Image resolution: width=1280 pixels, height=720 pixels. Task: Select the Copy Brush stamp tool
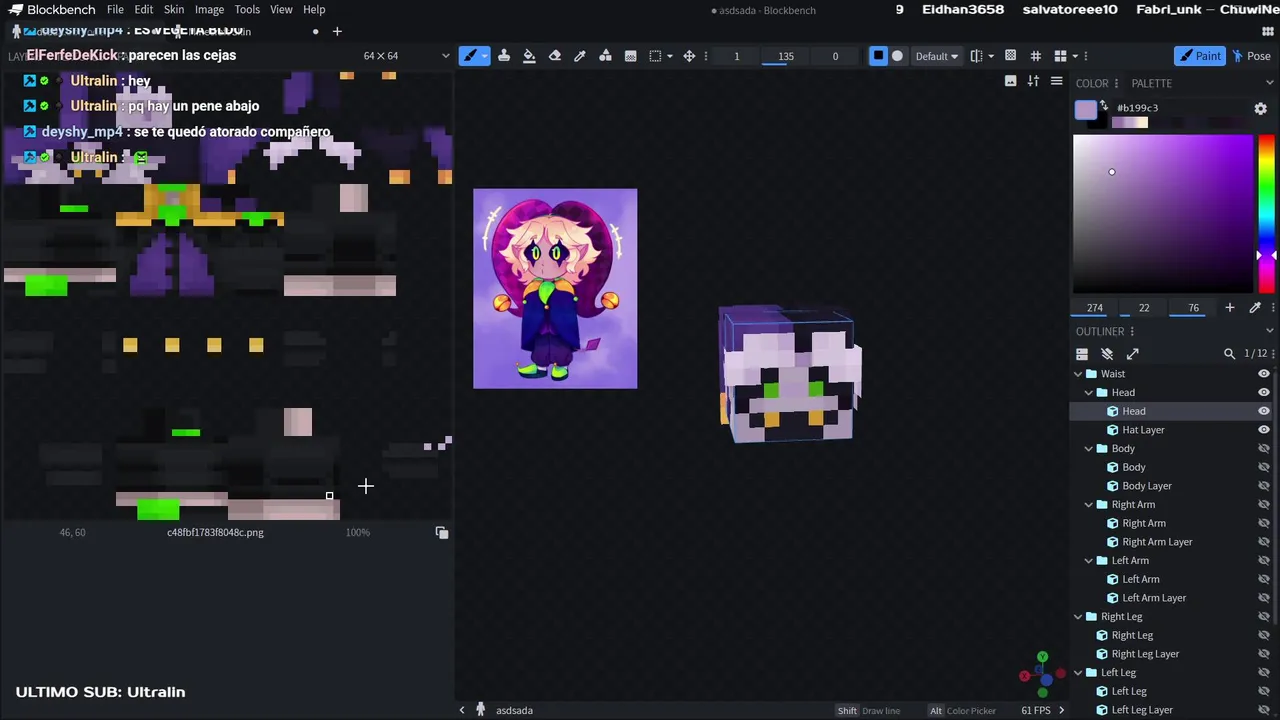[504, 56]
